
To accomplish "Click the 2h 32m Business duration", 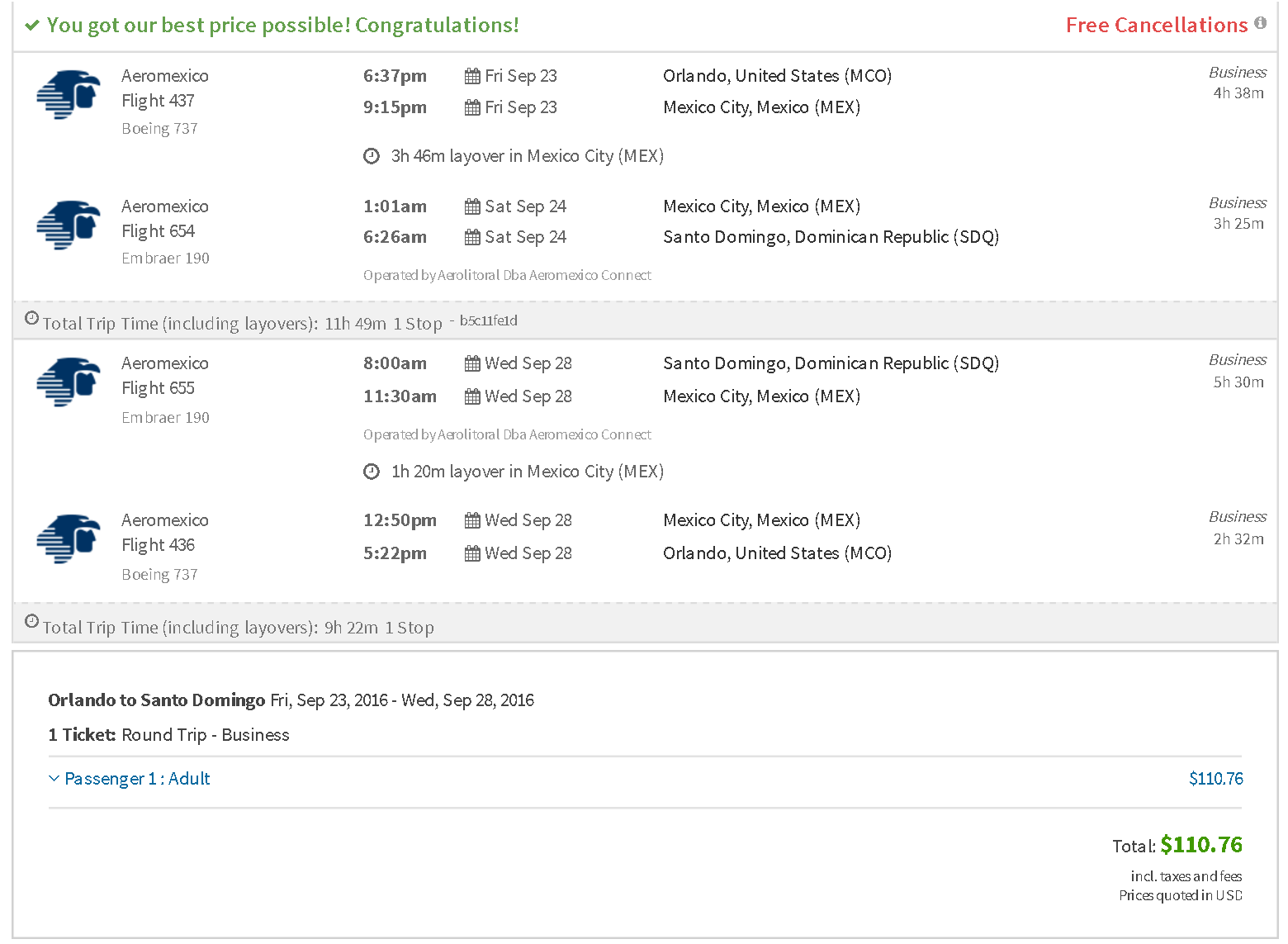I will tap(1238, 539).
